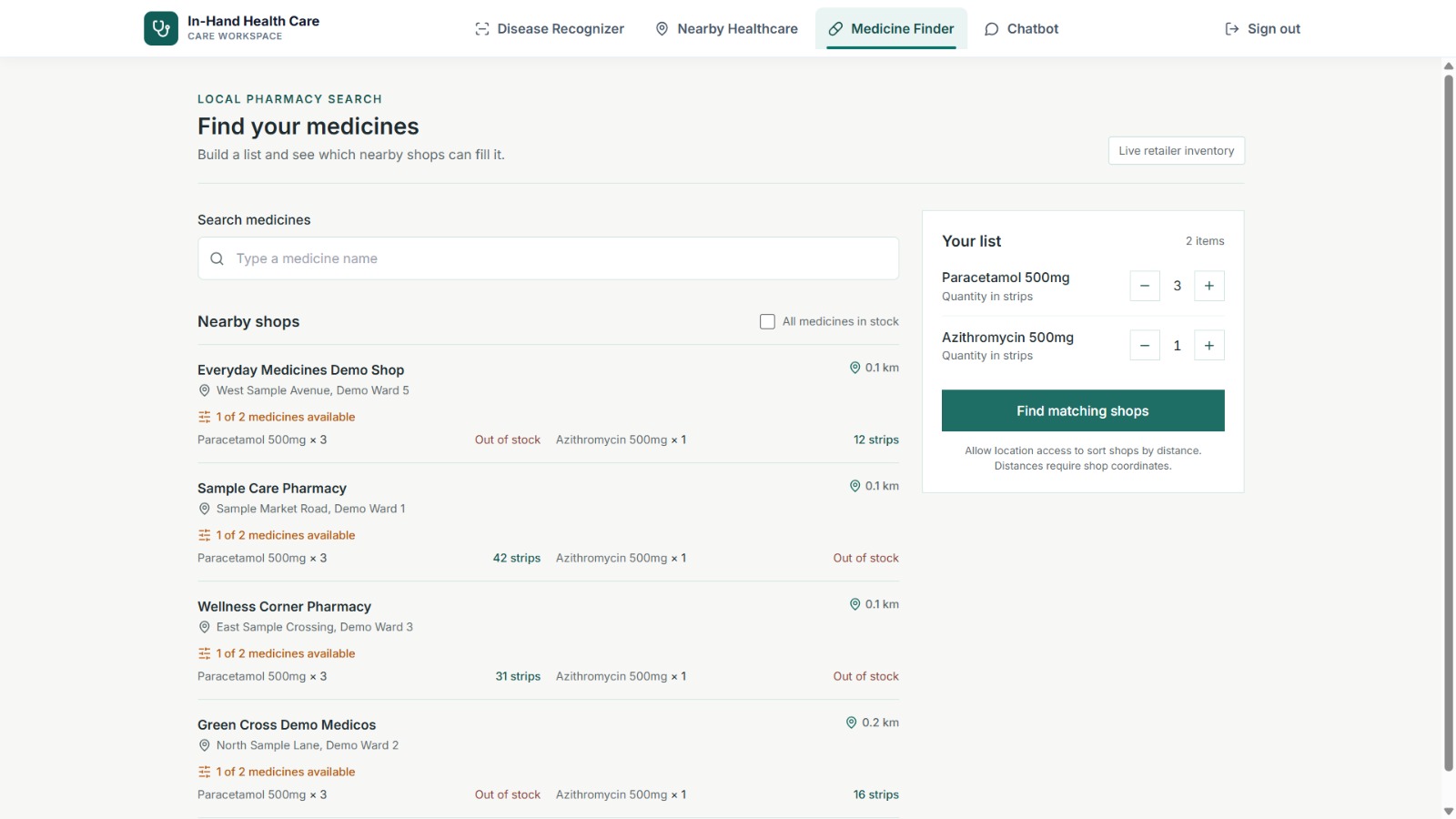Click scrollbar down arrow
Image resolution: width=1456 pixels, height=819 pixels.
point(1449,811)
